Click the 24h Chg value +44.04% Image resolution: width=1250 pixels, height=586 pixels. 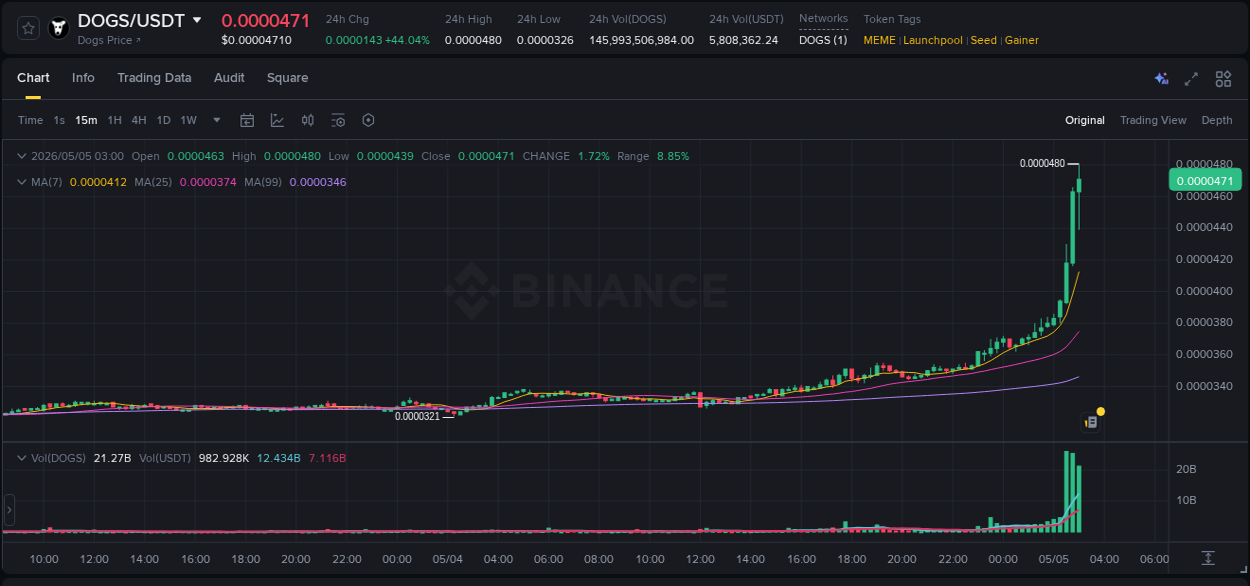[407, 40]
